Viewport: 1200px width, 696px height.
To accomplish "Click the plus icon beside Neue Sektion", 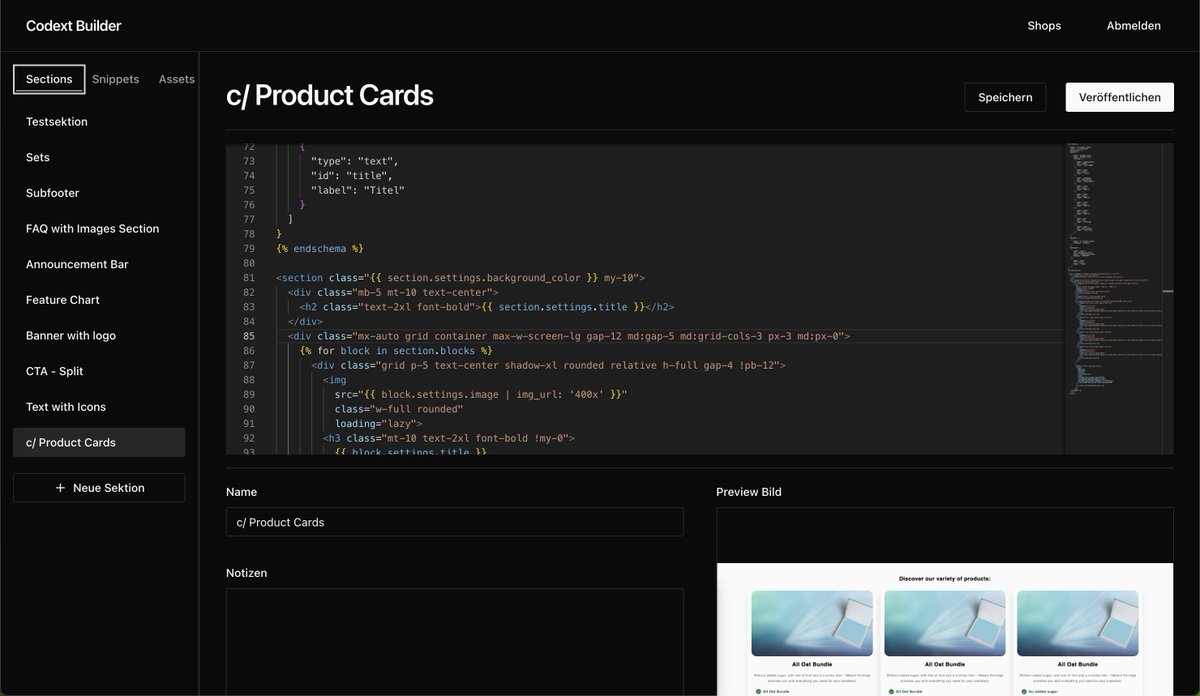I will point(60,488).
